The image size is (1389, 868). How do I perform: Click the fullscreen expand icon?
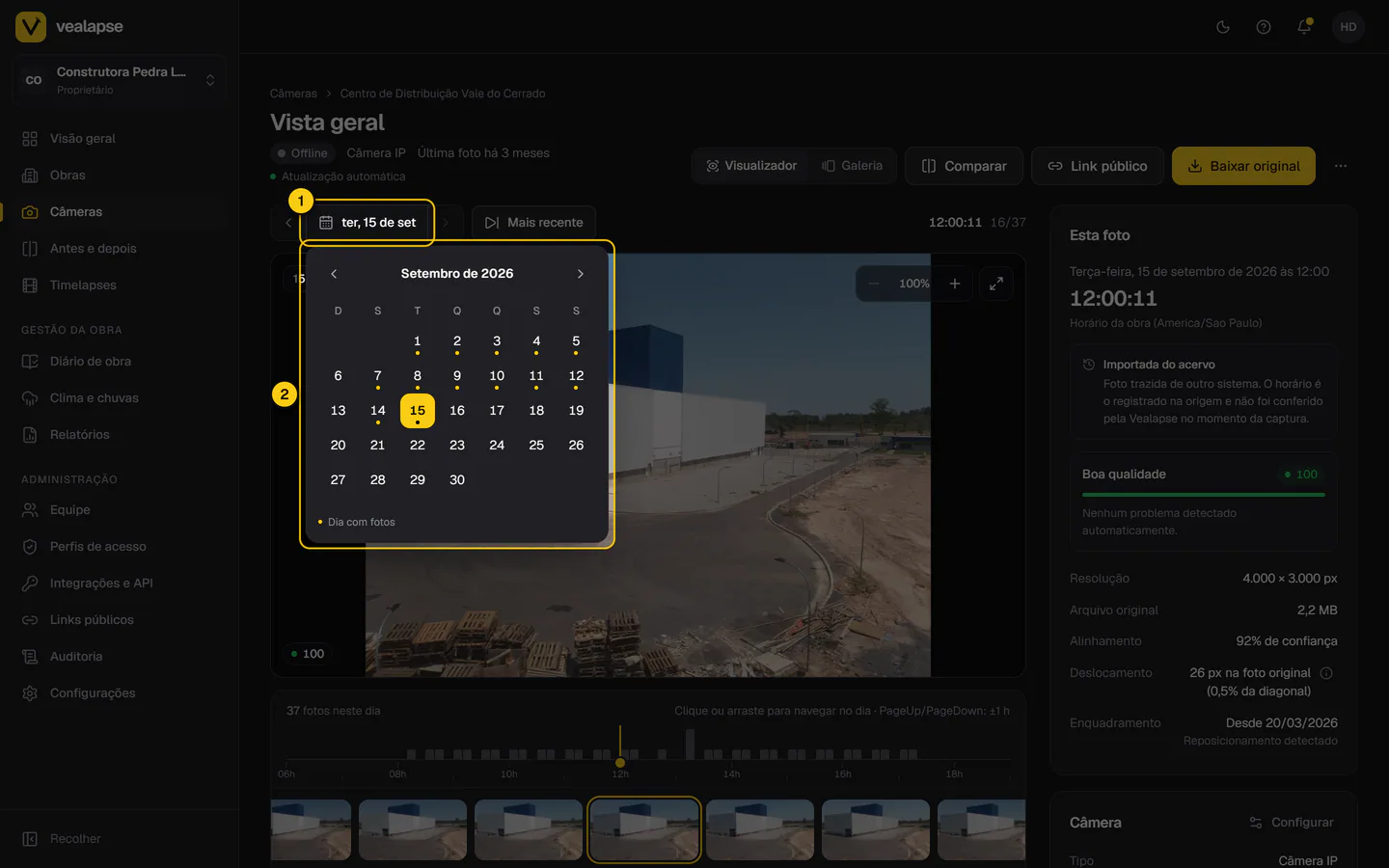tap(996, 284)
